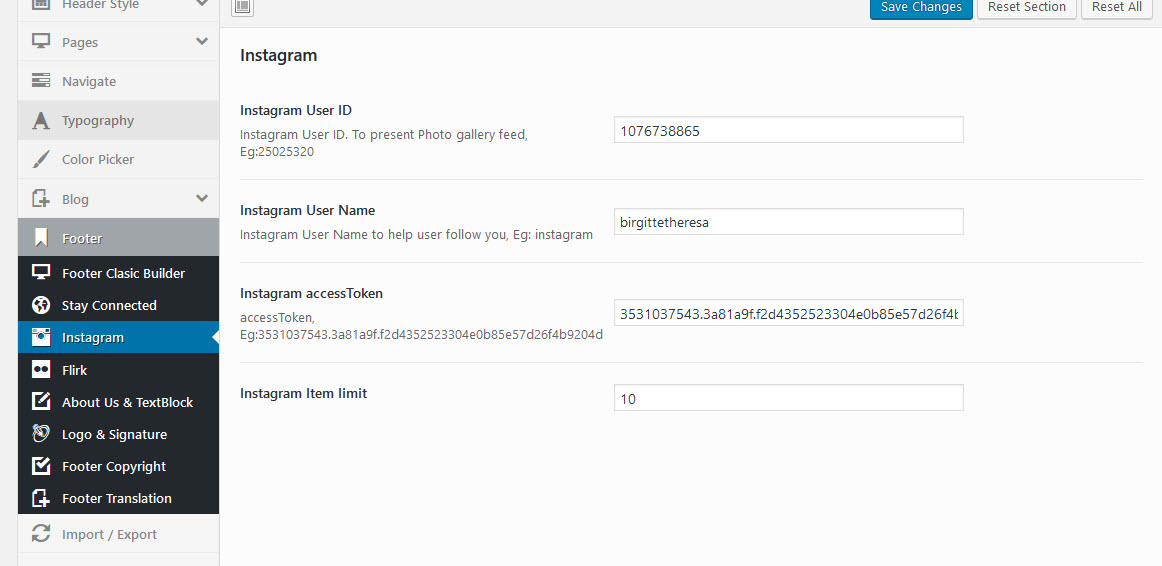The image size is (1162, 566).
Task: Click the Instagram User Name label
Action: (308, 210)
